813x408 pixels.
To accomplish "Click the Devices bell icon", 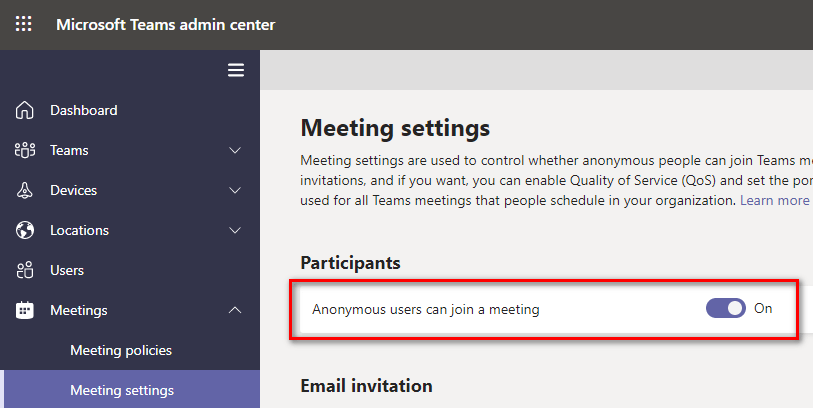I will 25,190.
